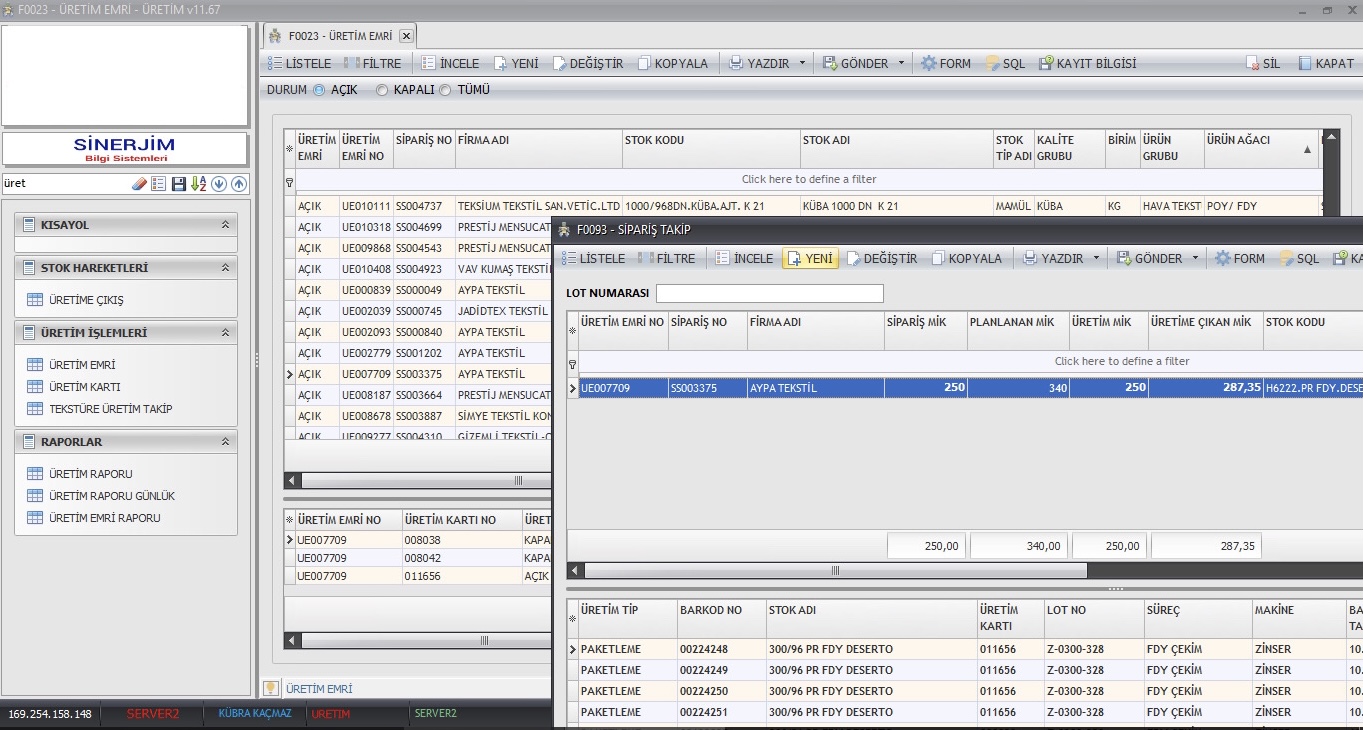Image resolution: width=1363 pixels, height=730 pixels.
Task: Click FİLTRE in SİPARİŞ TAKİP toolbar
Action: point(666,258)
